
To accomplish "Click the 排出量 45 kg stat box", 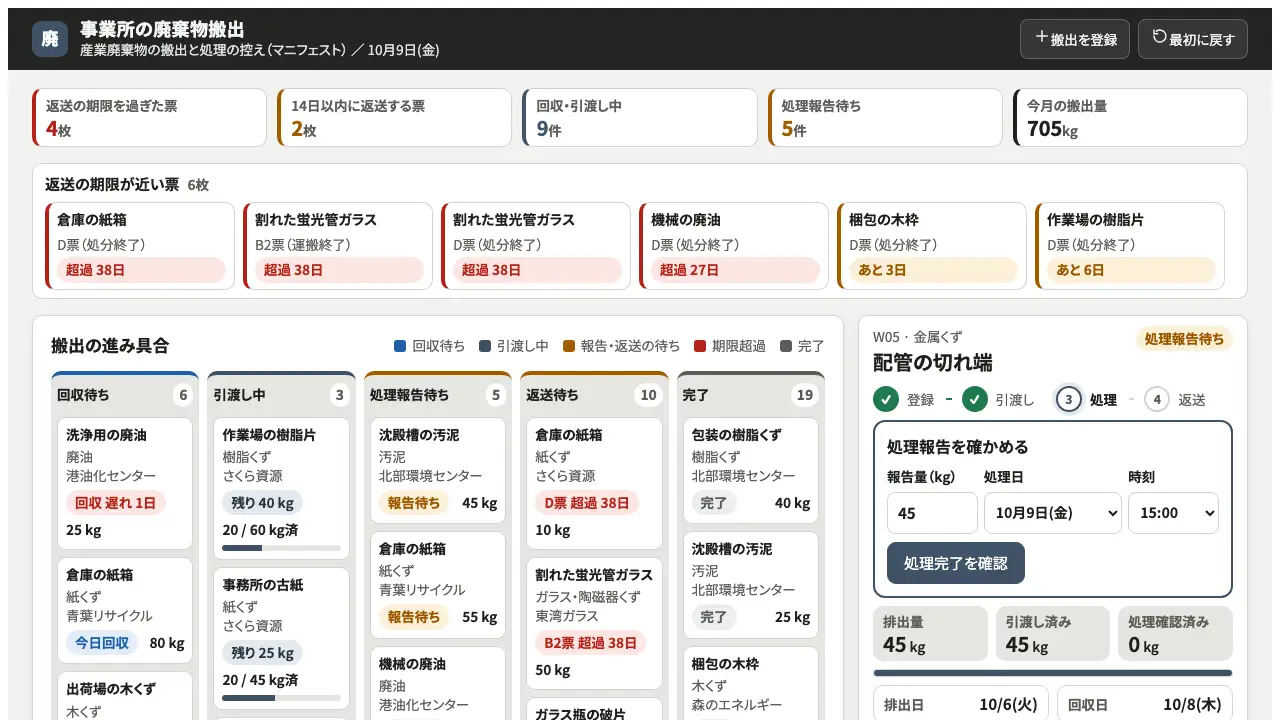I will (x=930, y=634).
